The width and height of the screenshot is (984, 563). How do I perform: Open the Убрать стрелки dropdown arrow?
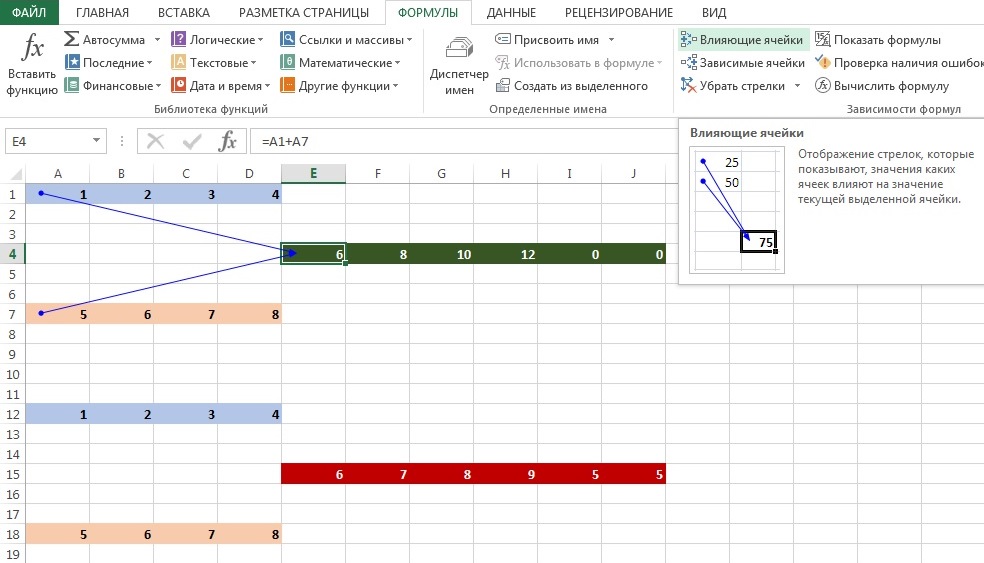[x=797, y=86]
